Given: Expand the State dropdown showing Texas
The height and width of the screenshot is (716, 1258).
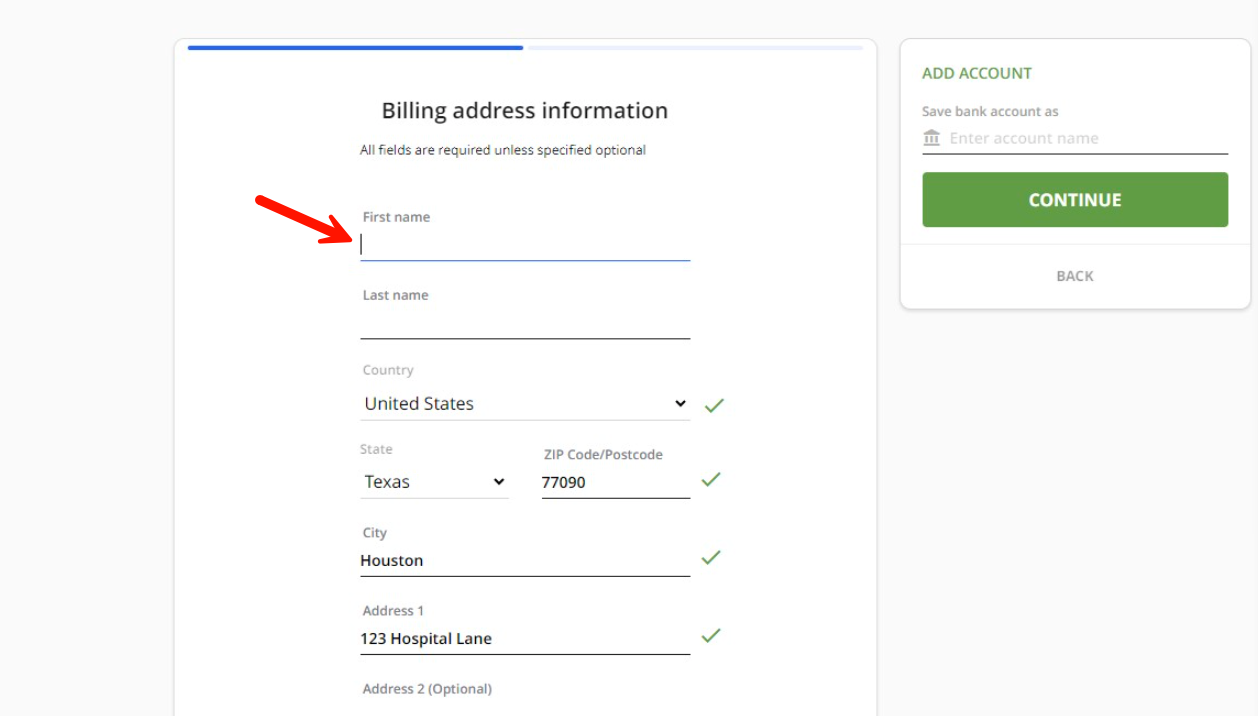Looking at the screenshot, I should [x=435, y=482].
